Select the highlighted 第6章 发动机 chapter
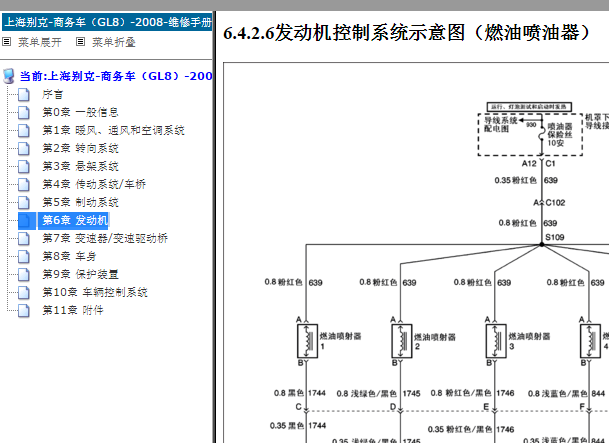 74,221
